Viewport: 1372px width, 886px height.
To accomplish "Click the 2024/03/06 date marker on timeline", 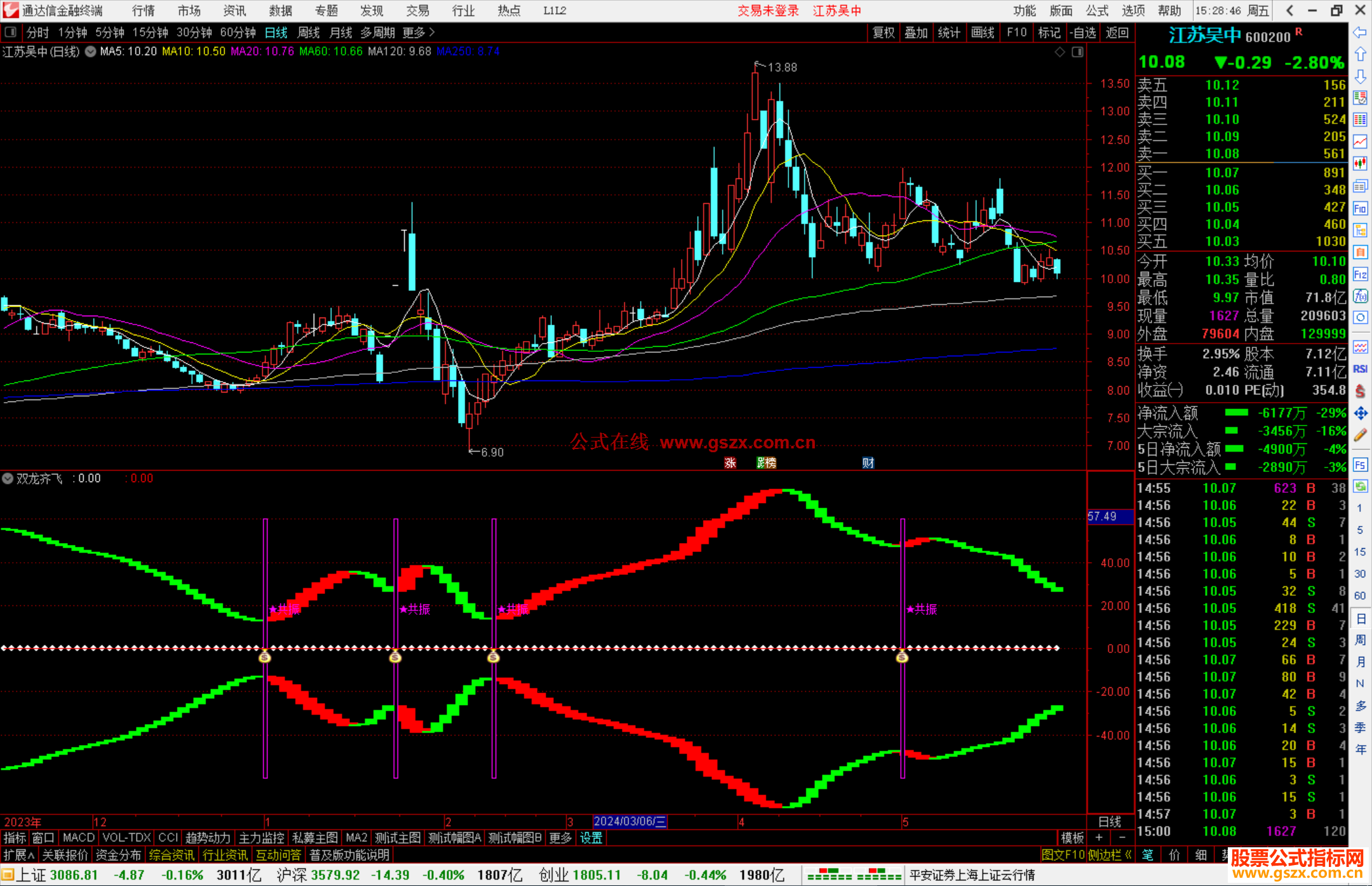I will 629,821.
